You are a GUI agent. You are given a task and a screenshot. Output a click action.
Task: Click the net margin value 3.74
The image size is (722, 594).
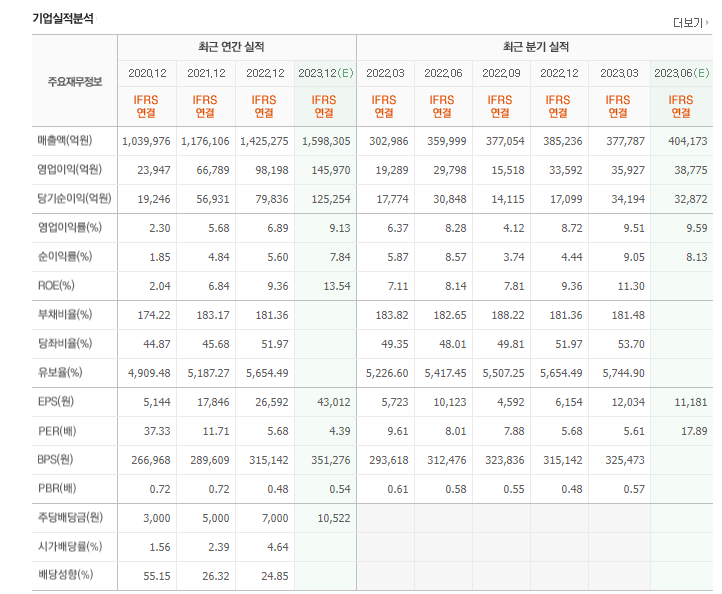[x=514, y=257]
